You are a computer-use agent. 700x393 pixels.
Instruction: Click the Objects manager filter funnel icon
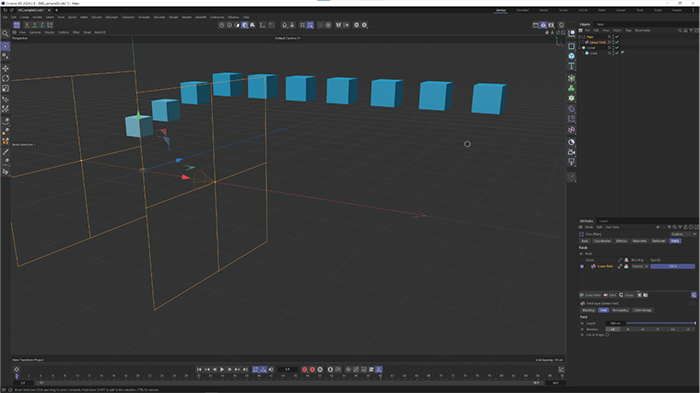[691, 30]
